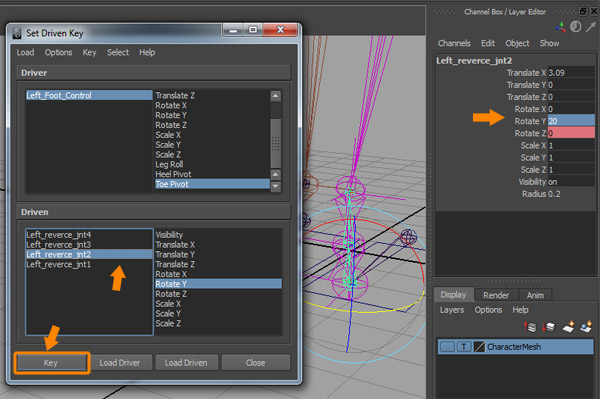This screenshot has width=600, height=400.
Task: Open the Channels menu
Action: tap(454, 44)
